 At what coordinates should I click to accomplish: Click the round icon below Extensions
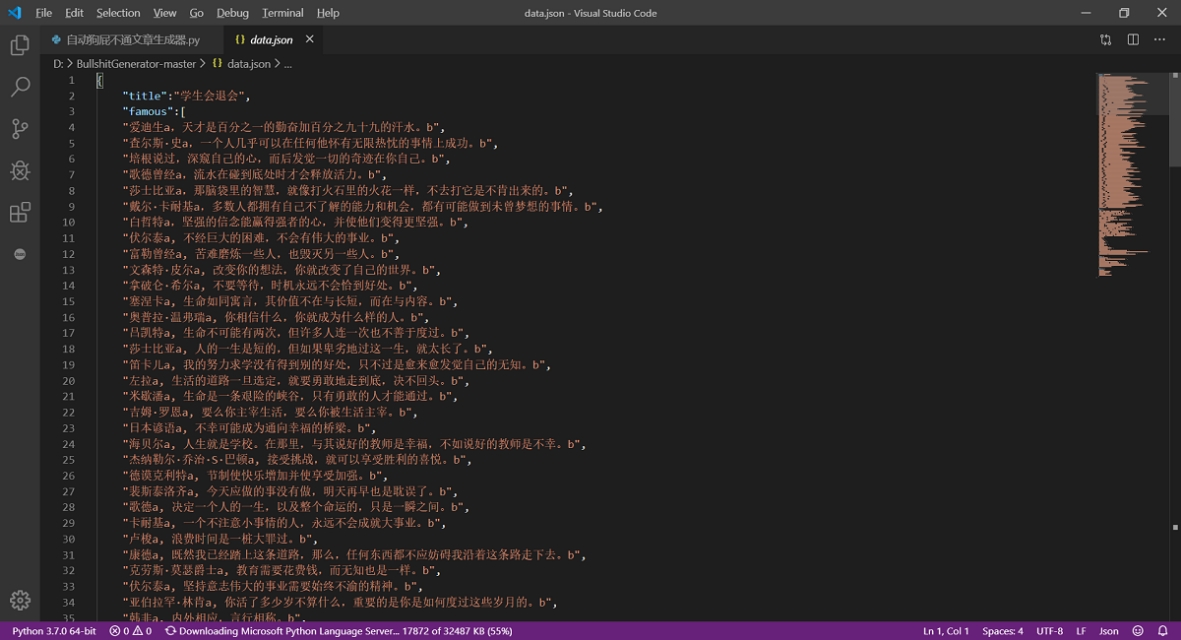pos(20,254)
